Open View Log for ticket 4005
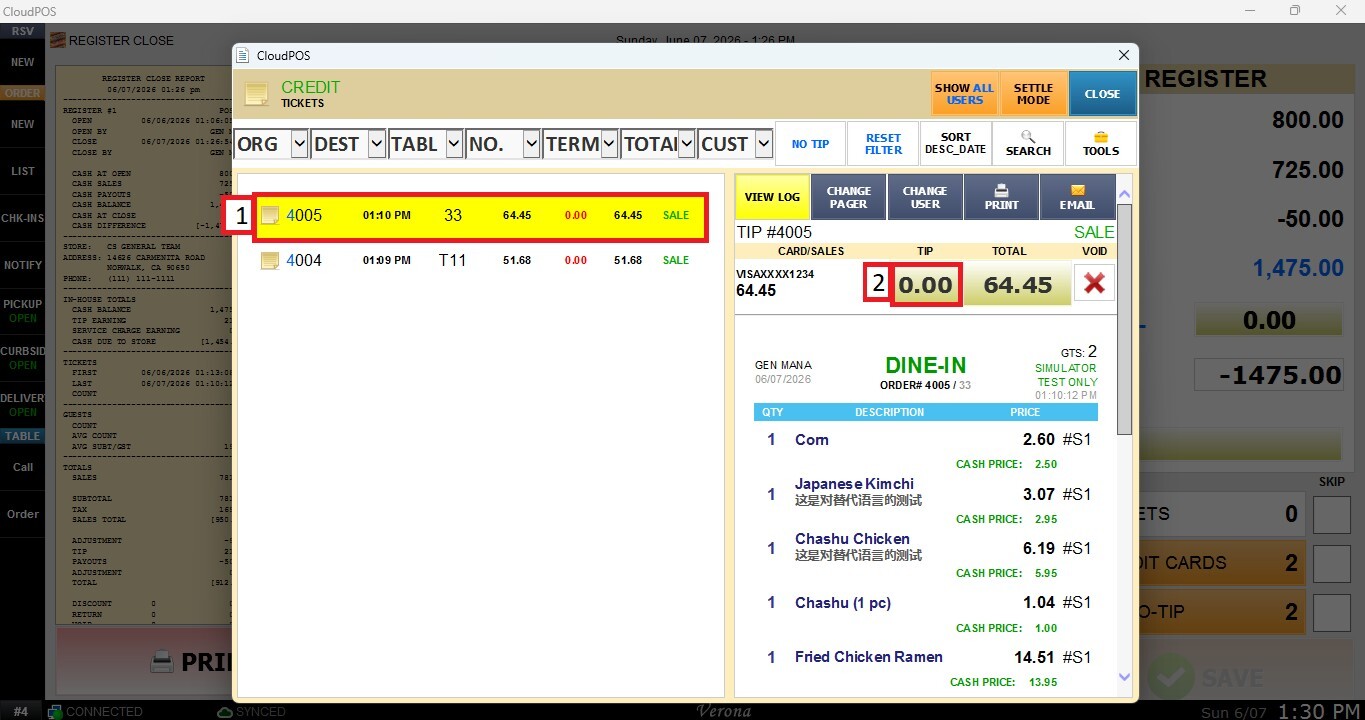Image resolution: width=1365 pixels, height=720 pixels. (772, 197)
